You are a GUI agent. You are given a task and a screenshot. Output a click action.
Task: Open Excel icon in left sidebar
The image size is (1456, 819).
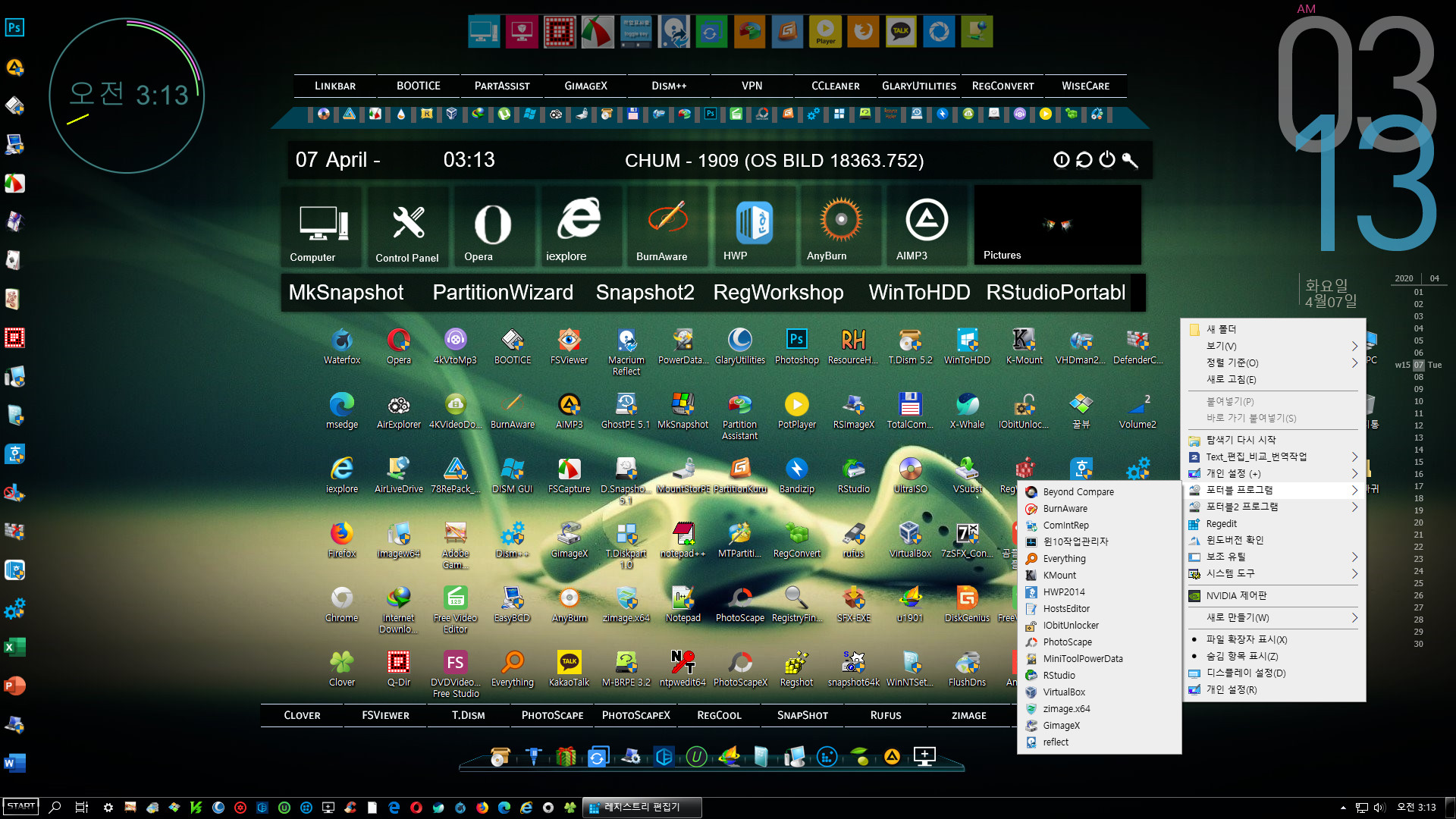(x=14, y=647)
